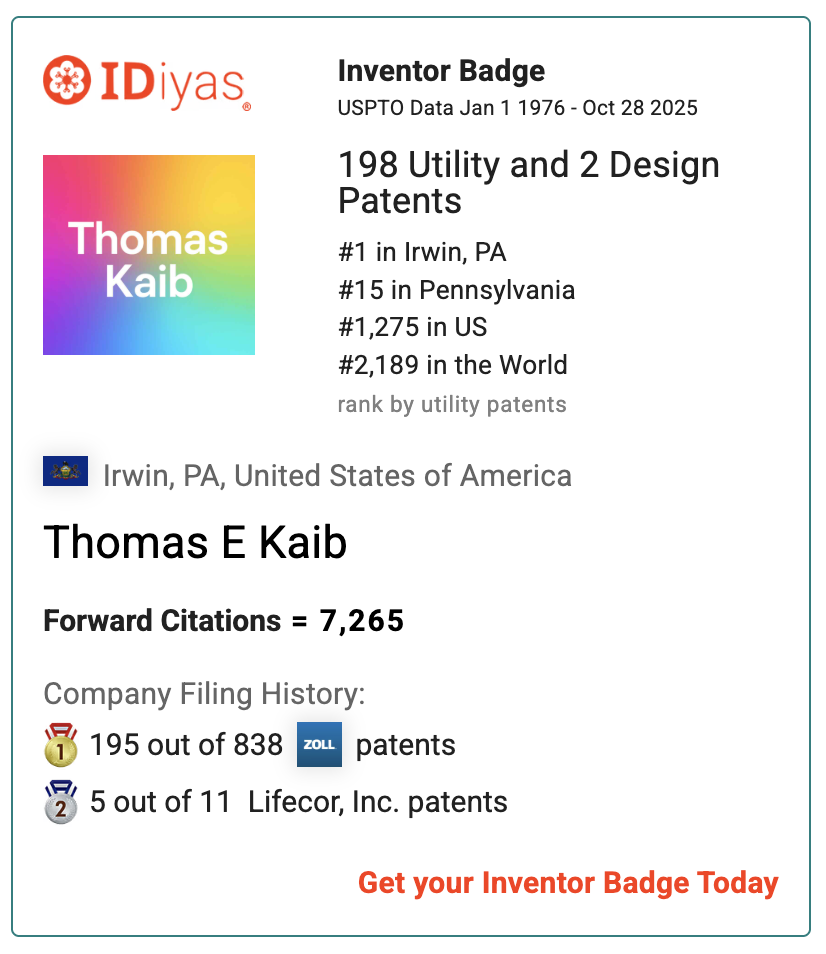The width and height of the screenshot is (826, 954).
Task: Click the Pennsylvania state flag icon
Action: coord(65,471)
